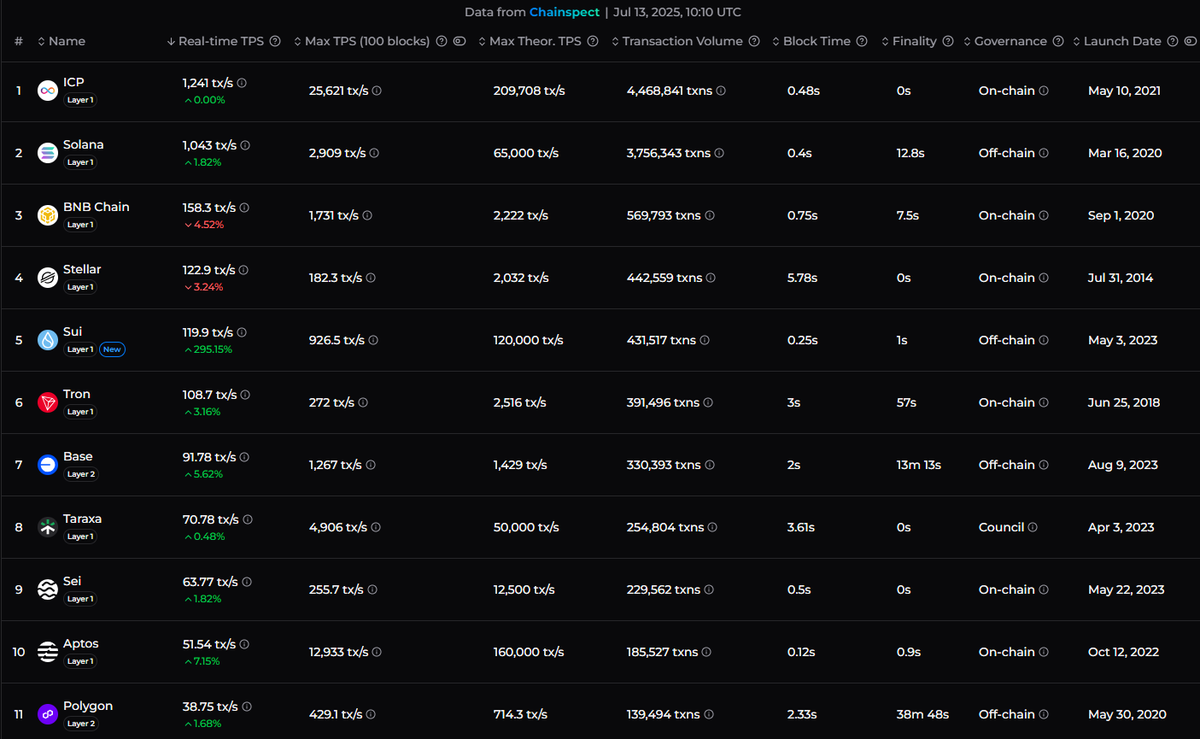Screen dimensions: 1200x739
Task: Sort by Governance column
Action: click(x=1004, y=41)
